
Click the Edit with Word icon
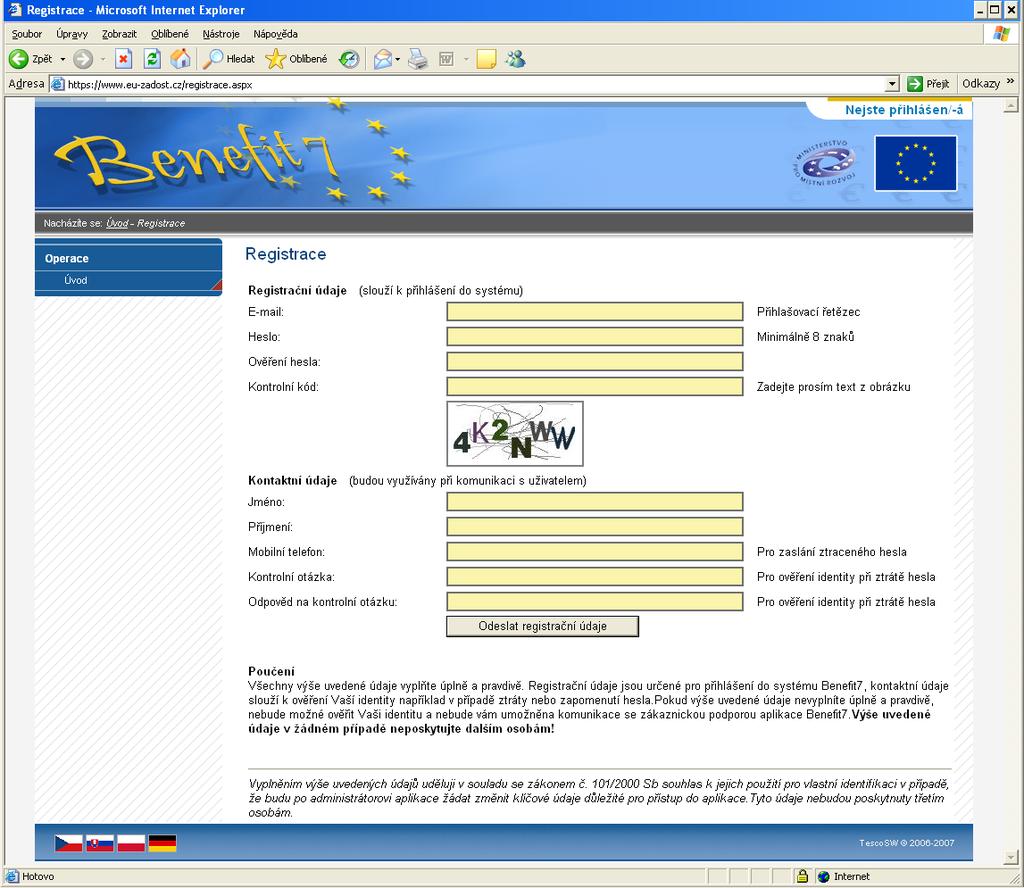tap(447, 59)
